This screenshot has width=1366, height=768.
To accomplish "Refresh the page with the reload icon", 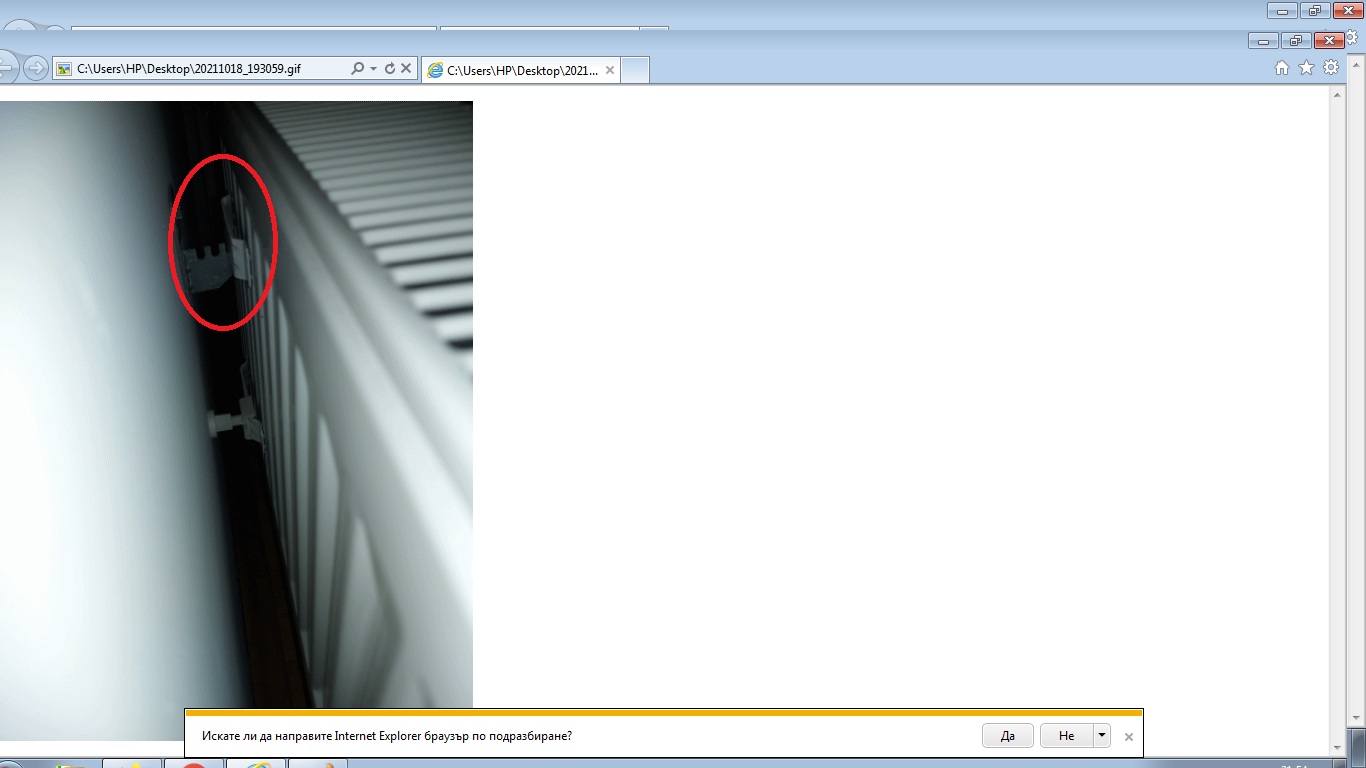I will coord(390,69).
